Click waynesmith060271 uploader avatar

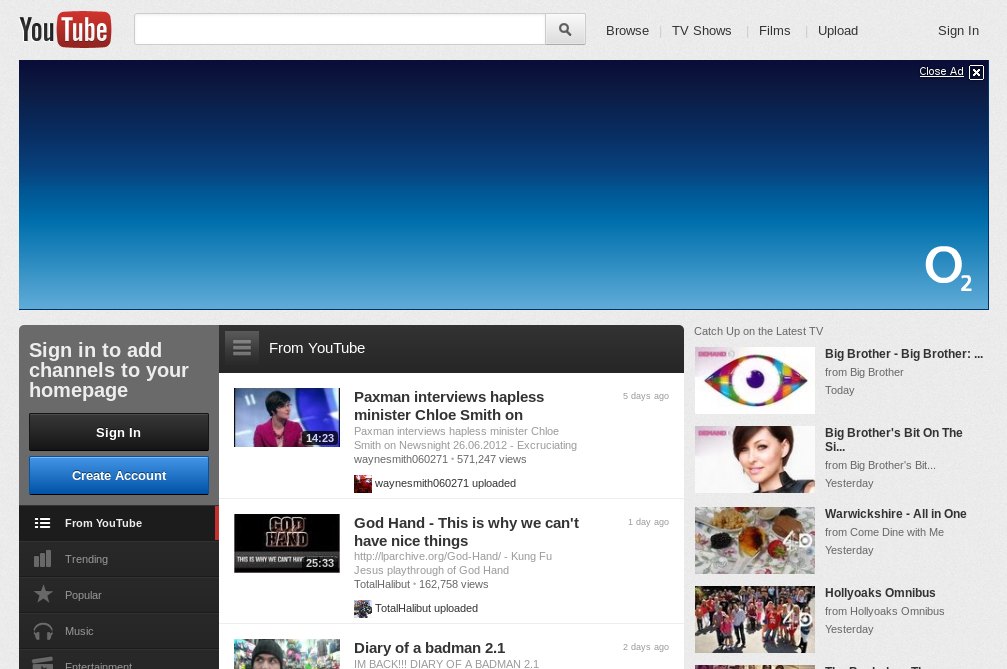363,483
